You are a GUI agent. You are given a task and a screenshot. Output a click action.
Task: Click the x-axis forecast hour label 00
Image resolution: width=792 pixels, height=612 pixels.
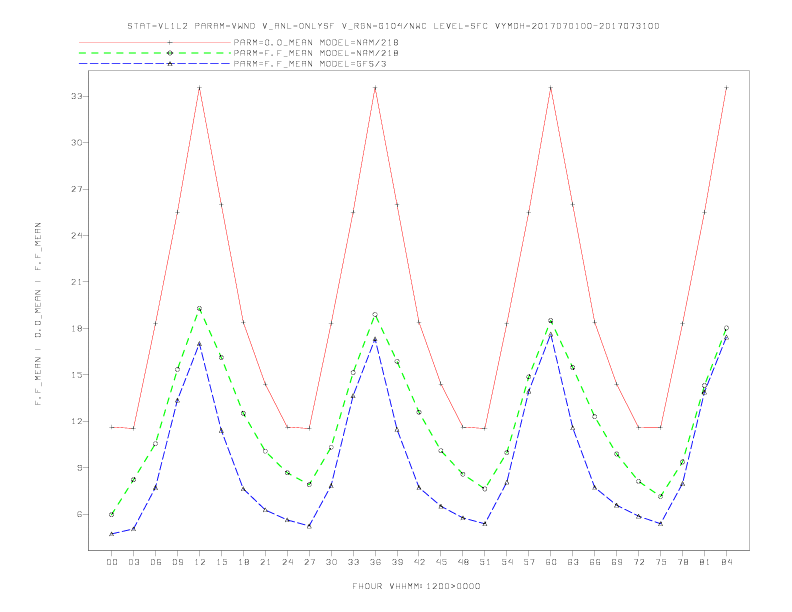click(x=112, y=562)
